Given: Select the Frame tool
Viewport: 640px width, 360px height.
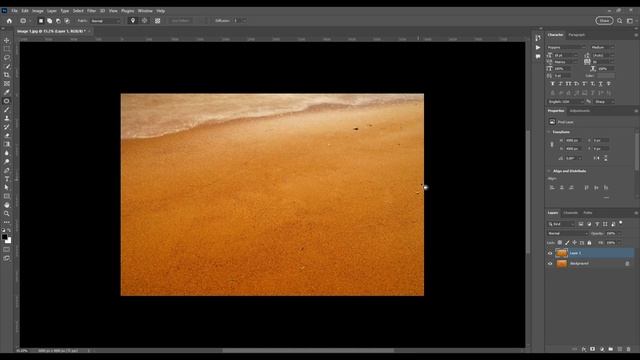Looking at the screenshot, I should [7, 83].
